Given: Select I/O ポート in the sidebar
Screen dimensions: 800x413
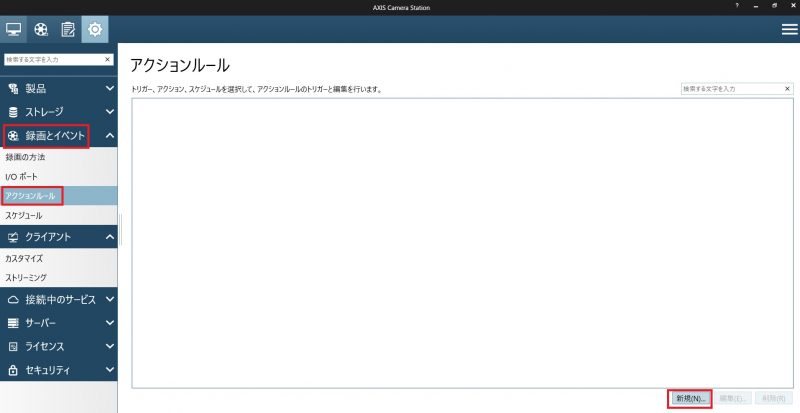Looking at the screenshot, I should [x=59, y=177].
